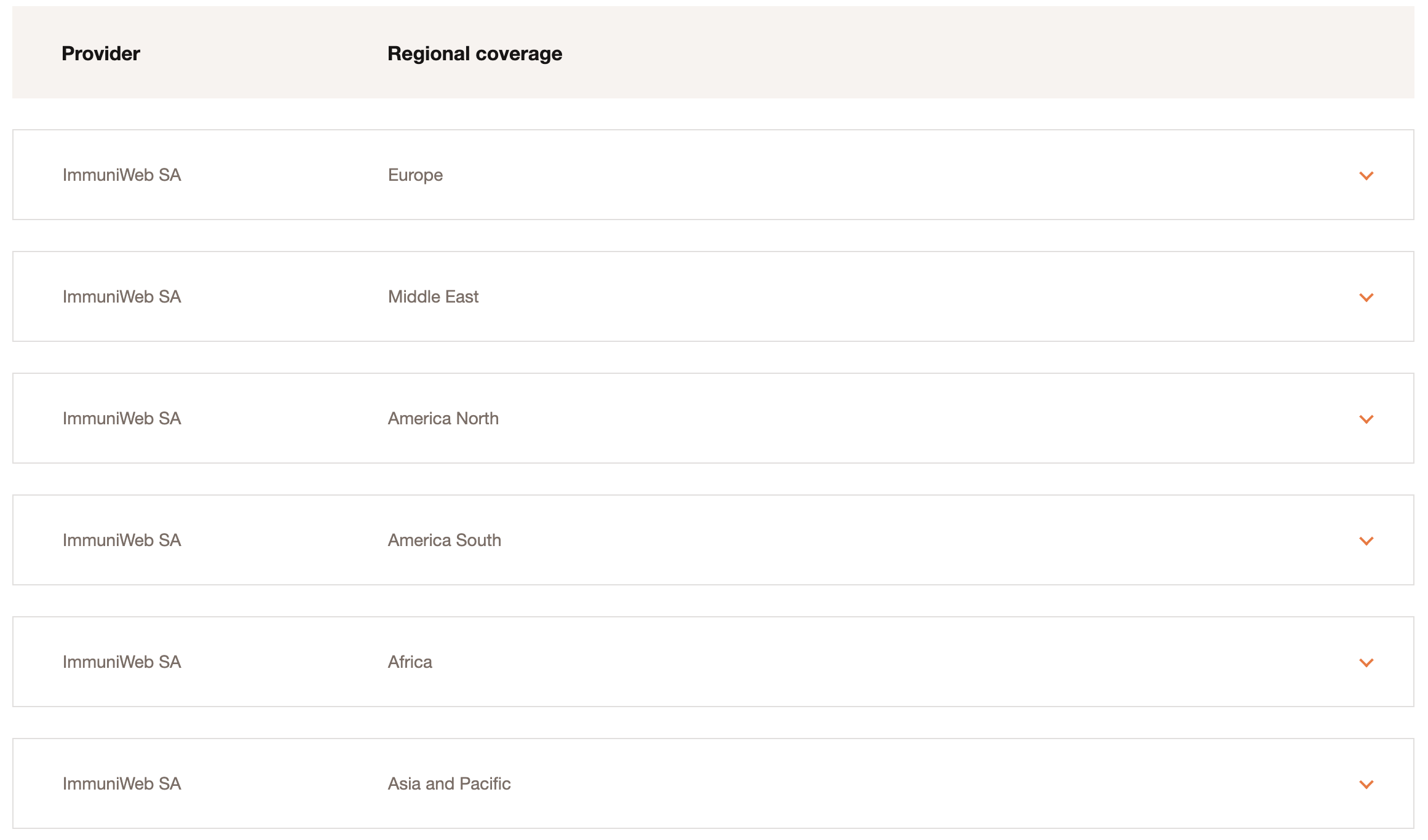Select the Middle East coverage text
Viewport: 1428px width, 840px height.
pyautogui.click(x=433, y=296)
